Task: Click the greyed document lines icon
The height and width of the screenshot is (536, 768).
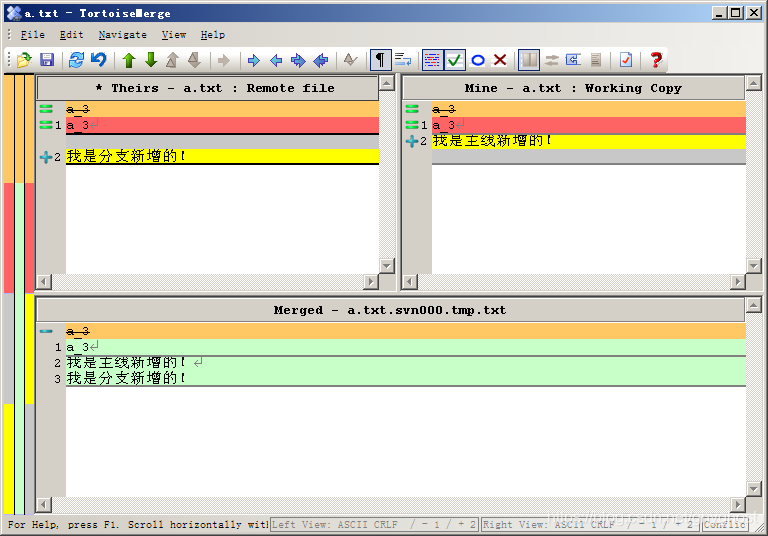Action: [x=596, y=60]
